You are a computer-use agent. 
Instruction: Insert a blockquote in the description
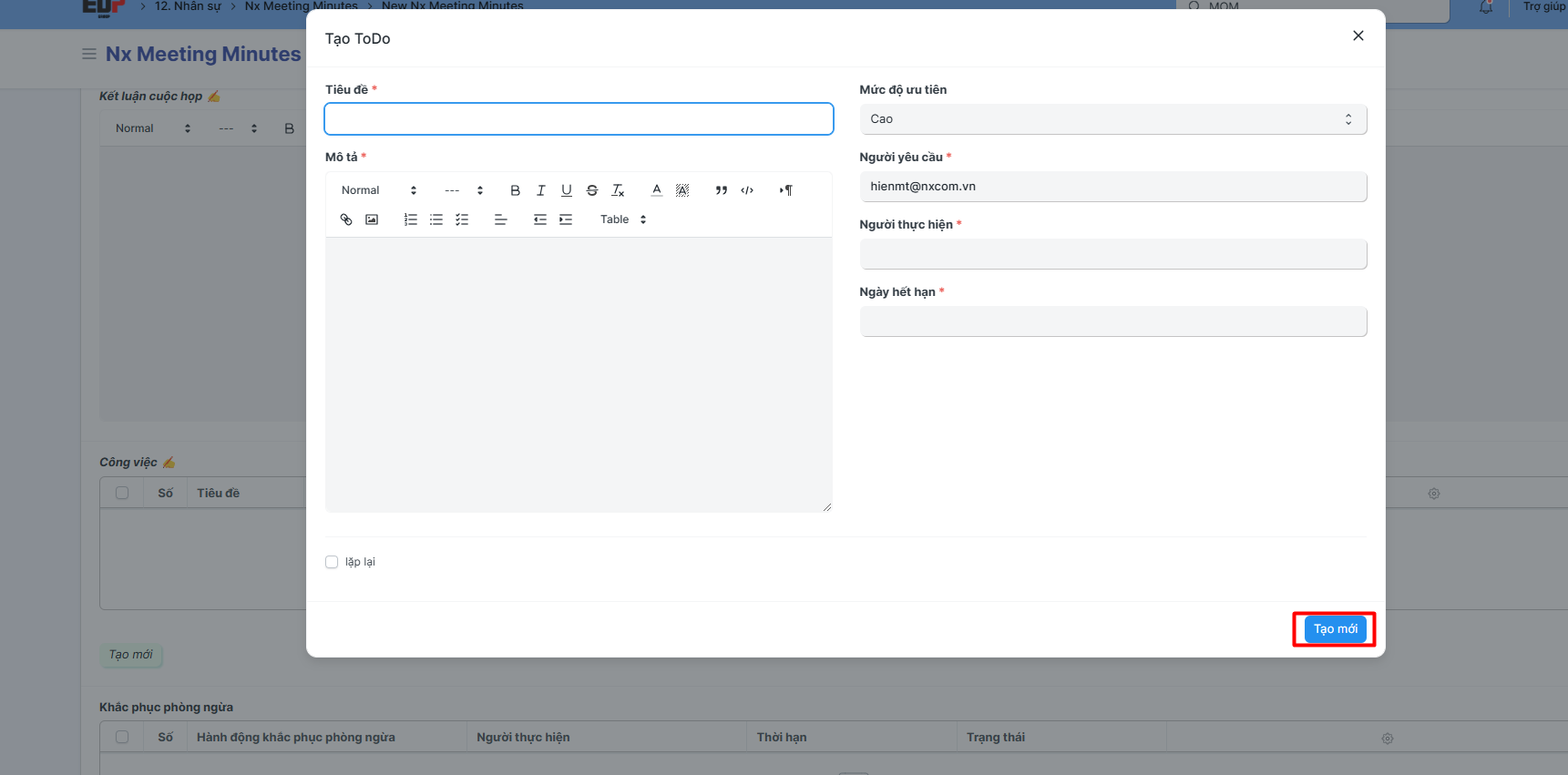tap(721, 190)
